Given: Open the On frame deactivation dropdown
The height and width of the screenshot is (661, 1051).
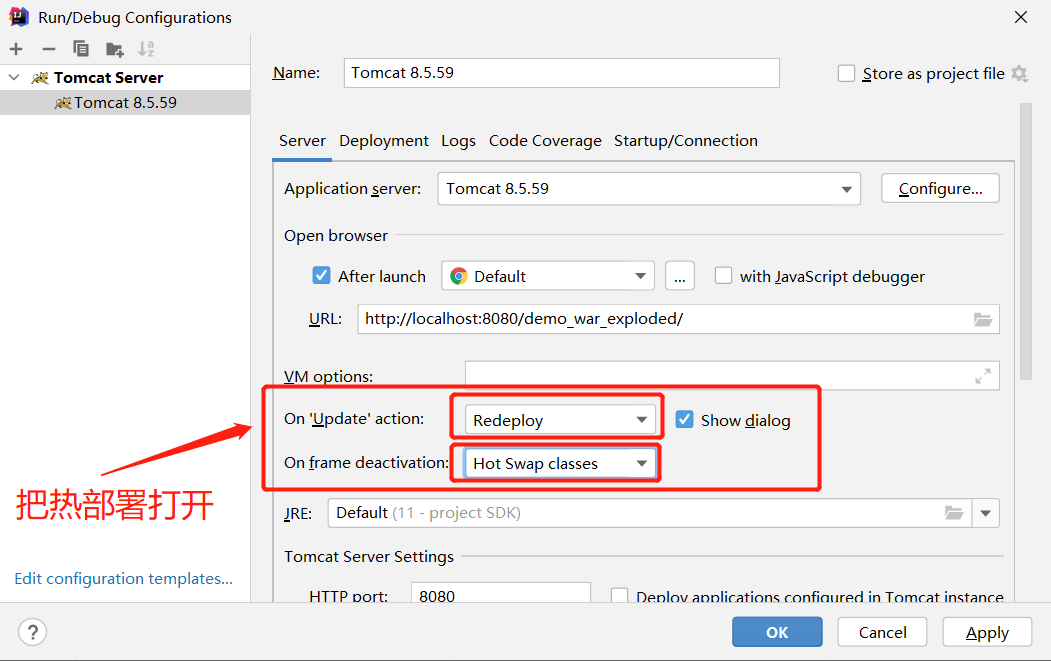Looking at the screenshot, I should pos(560,463).
